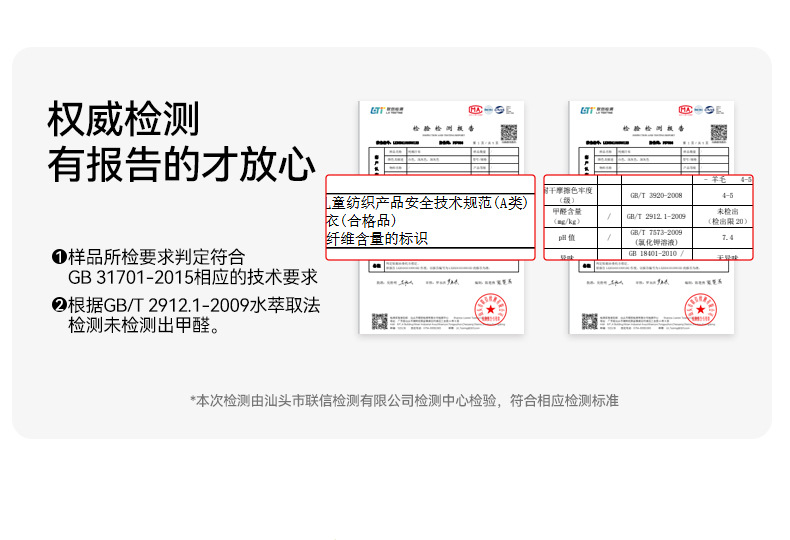Image resolution: width=790 pixels, height=540 pixels.
Task: Click the top QR code on right report
Action: click(x=719, y=133)
